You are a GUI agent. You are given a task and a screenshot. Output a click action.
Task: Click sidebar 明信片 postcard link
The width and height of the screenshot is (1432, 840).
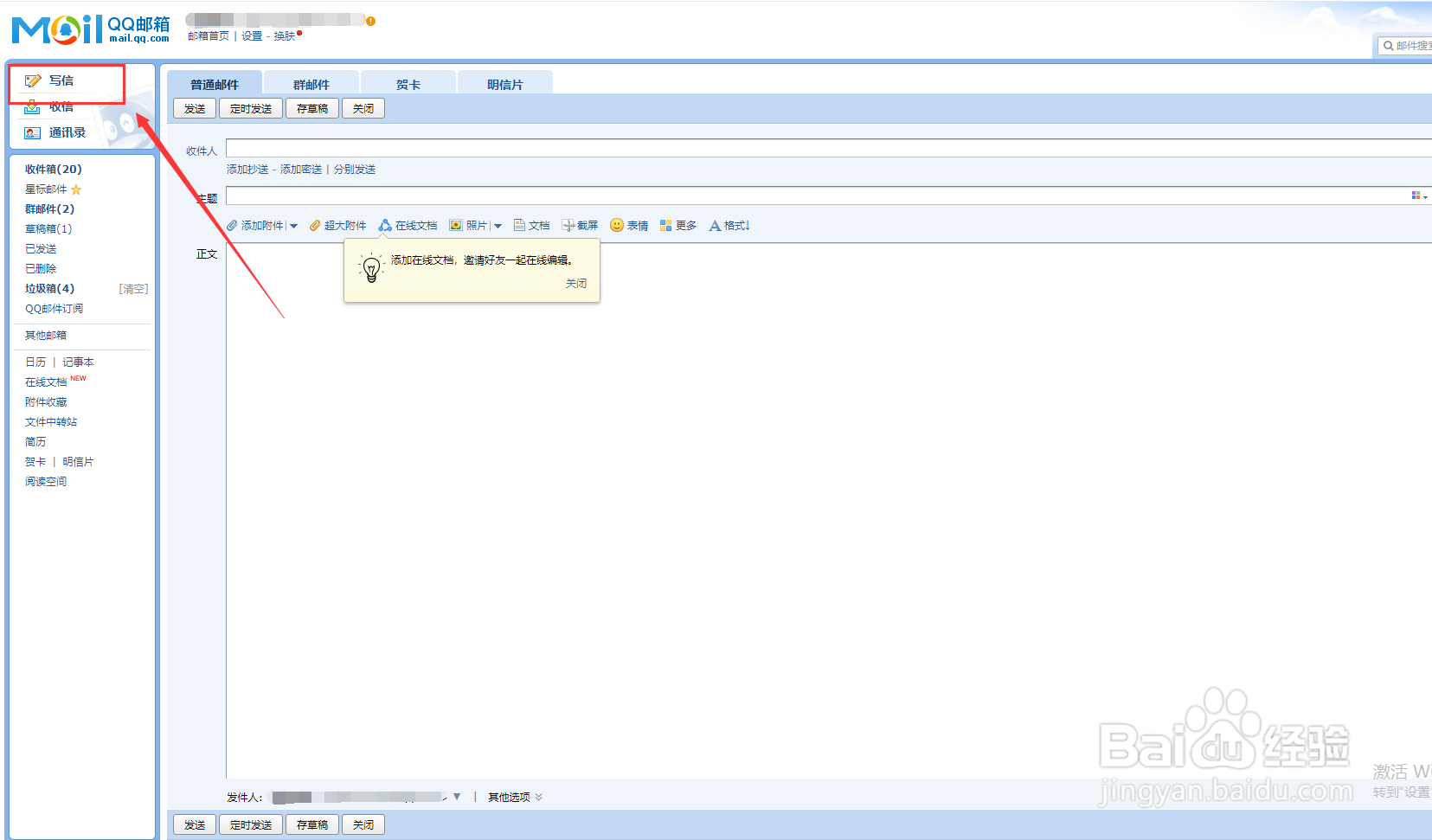pos(78,462)
